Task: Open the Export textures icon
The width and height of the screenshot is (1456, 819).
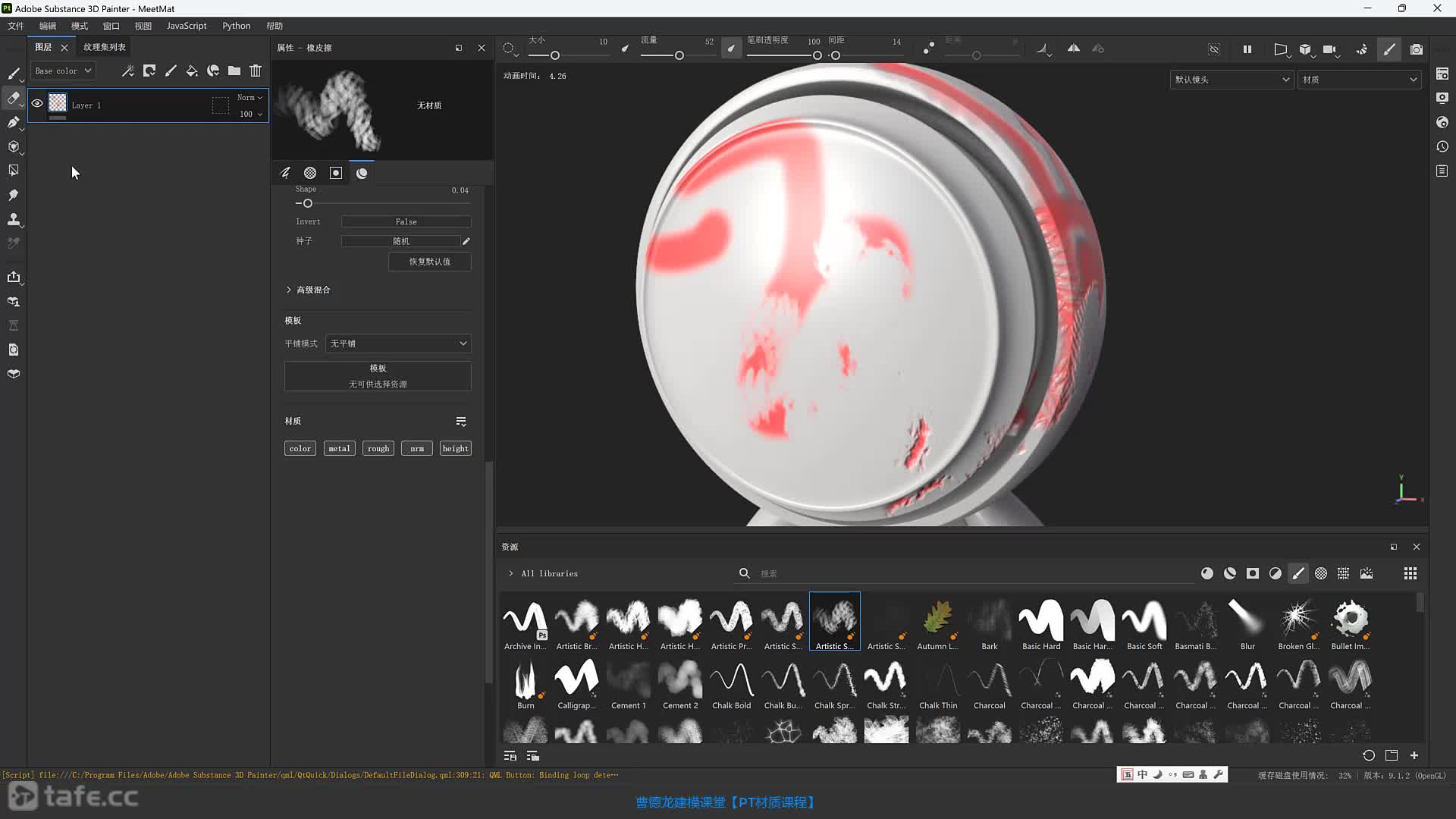Action: (14, 277)
